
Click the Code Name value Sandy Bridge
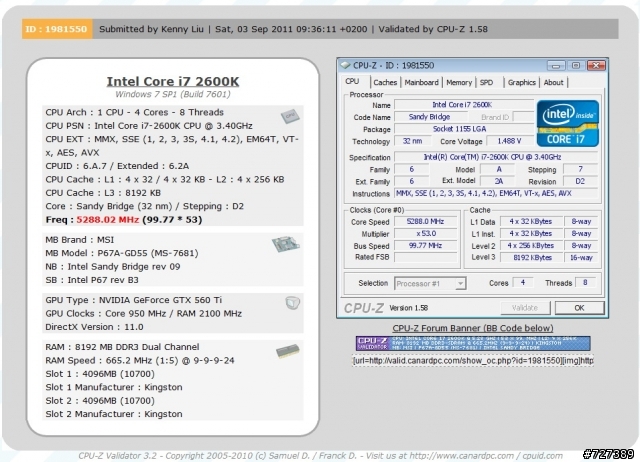click(x=430, y=117)
